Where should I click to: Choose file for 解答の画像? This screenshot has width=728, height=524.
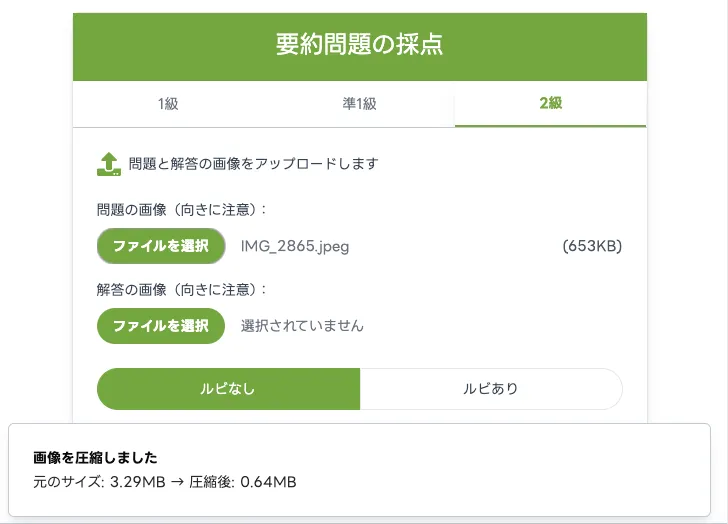click(x=161, y=326)
